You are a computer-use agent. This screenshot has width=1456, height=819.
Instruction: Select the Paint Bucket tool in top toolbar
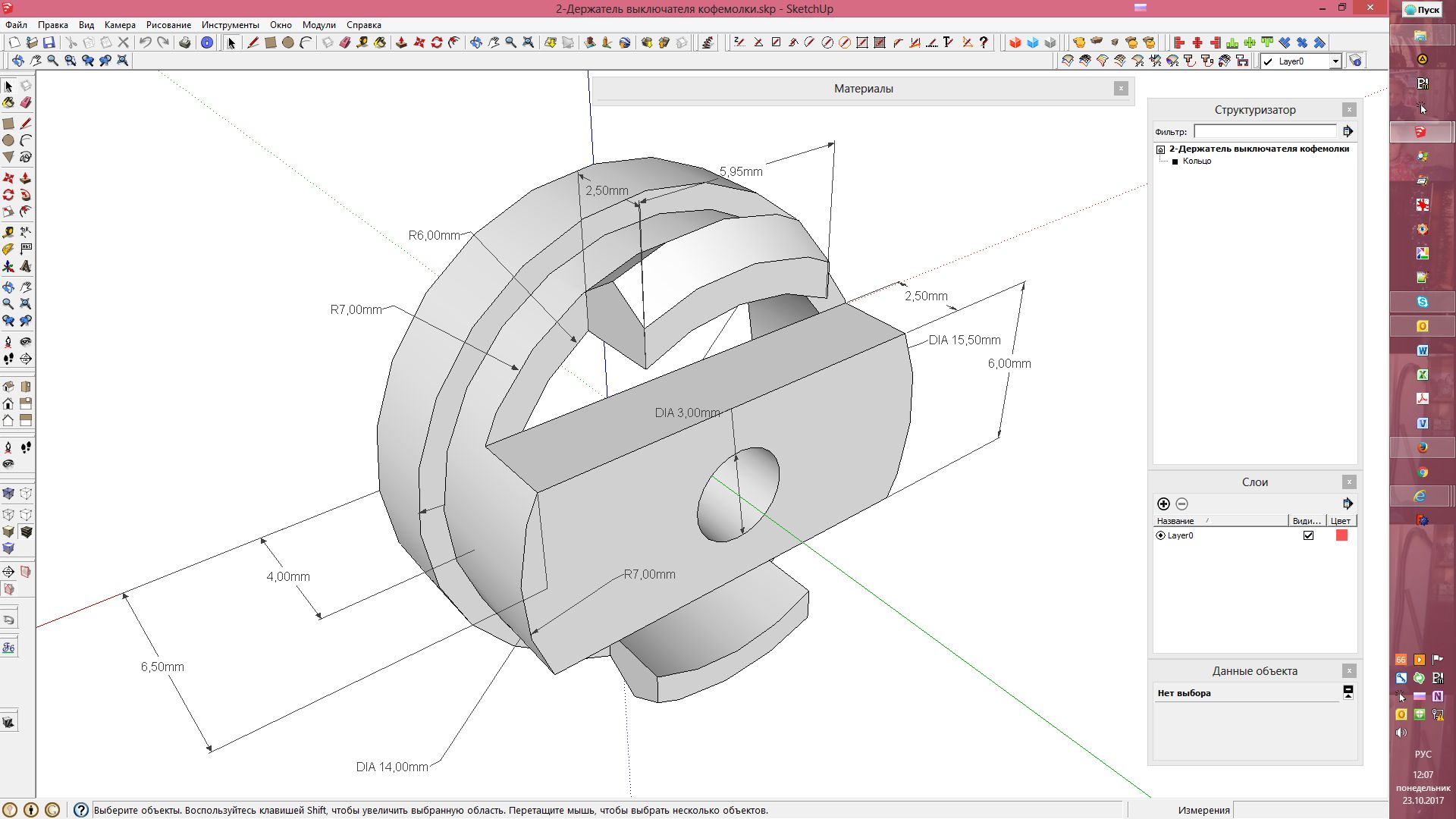pyautogui.click(x=380, y=42)
